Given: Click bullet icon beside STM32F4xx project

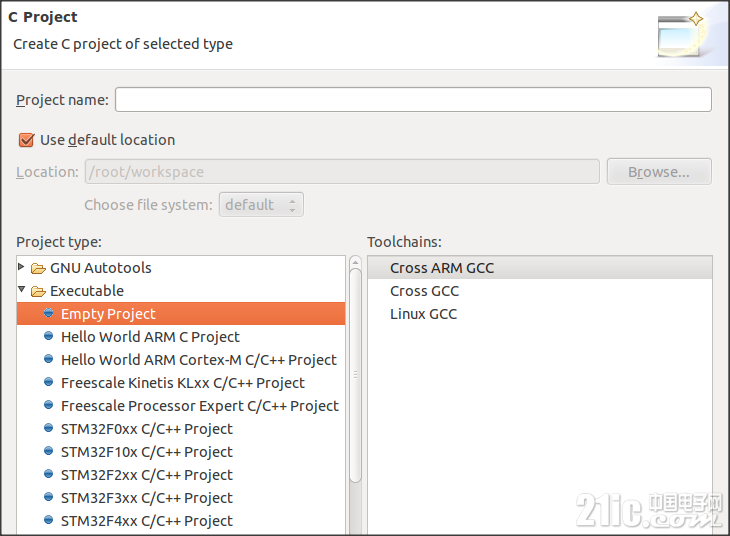Looking at the screenshot, I should (48, 519).
